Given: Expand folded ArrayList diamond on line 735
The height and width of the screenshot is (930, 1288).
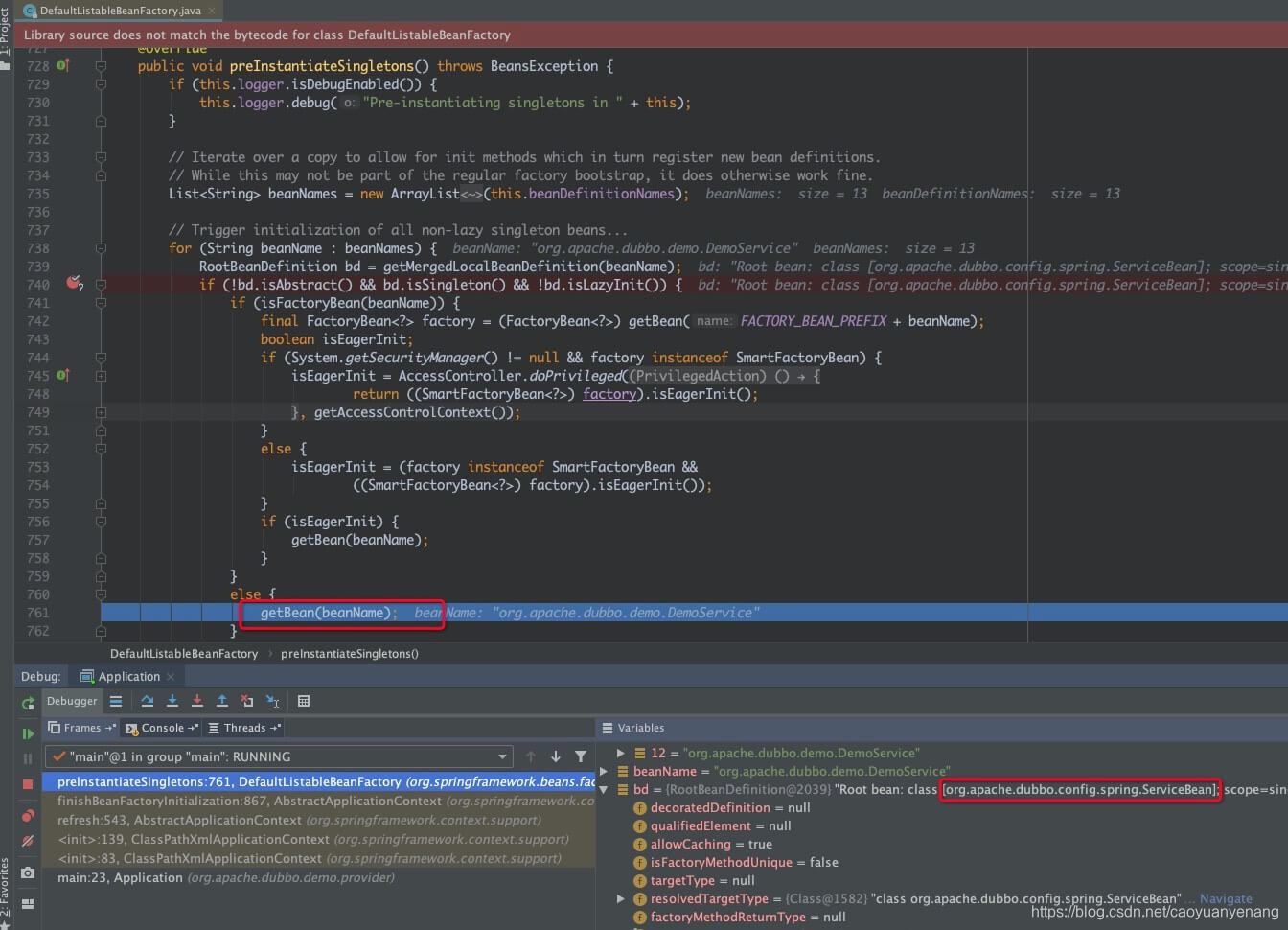Looking at the screenshot, I should click(472, 194).
